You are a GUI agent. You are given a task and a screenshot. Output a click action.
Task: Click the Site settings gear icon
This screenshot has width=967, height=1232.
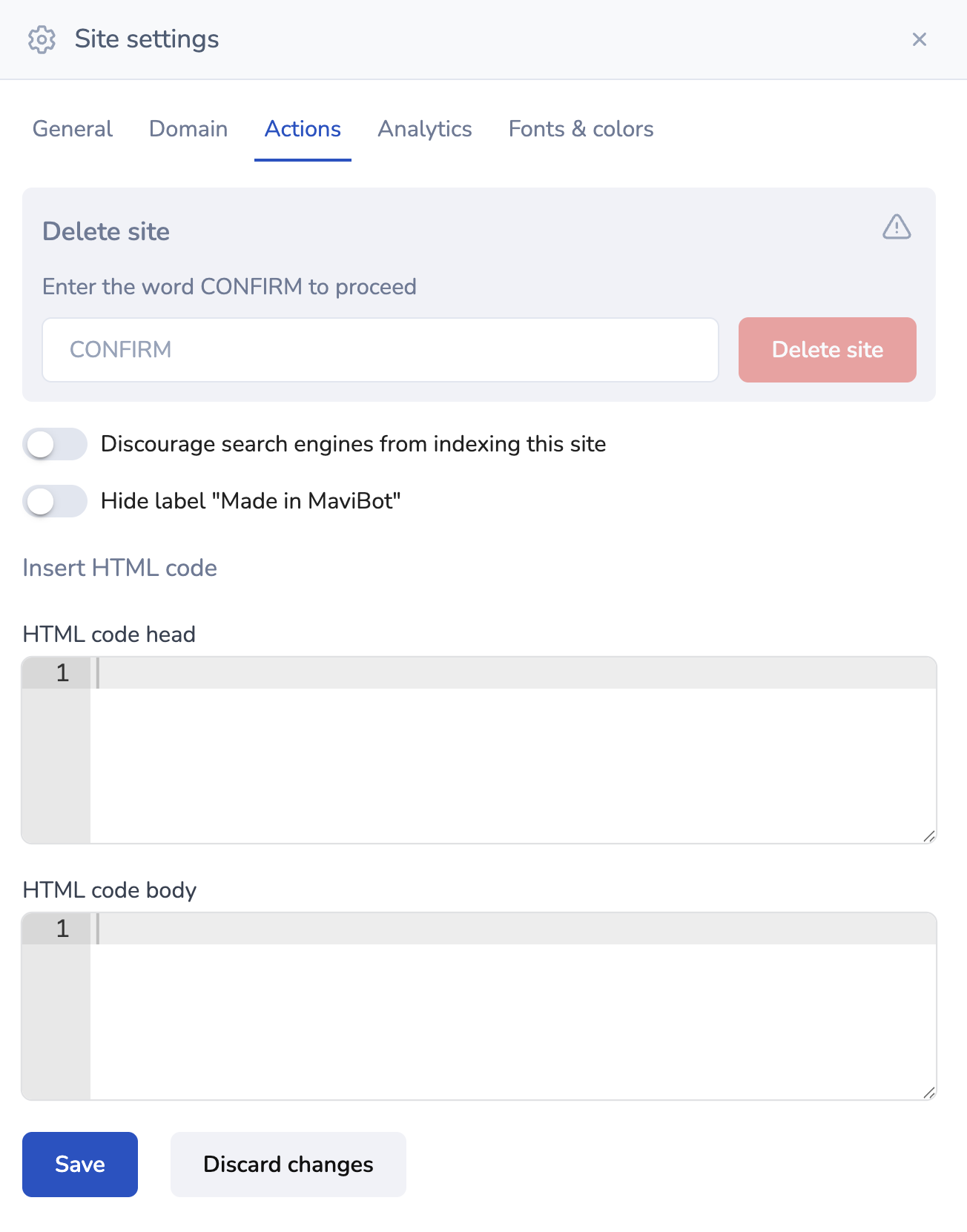pyautogui.click(x=42, y=39)
